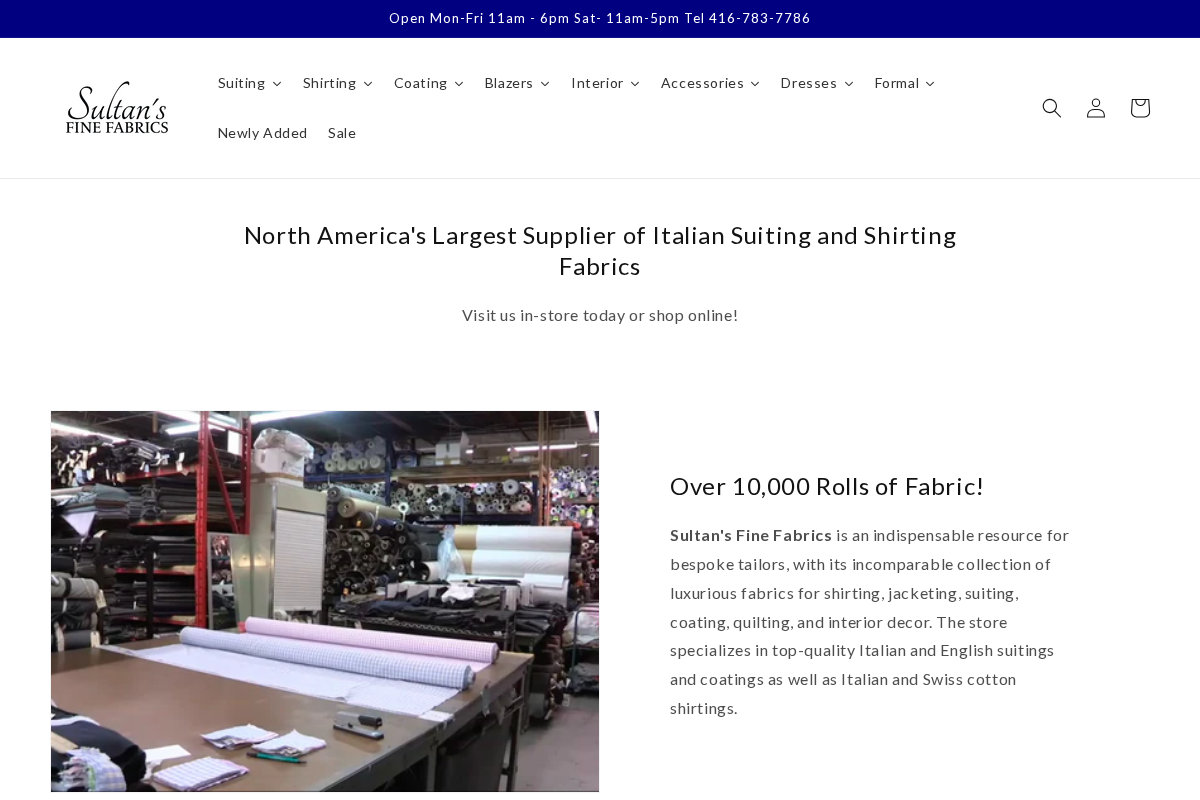Select the Shirting navigation link
Screen dimensions: 1200x800
click(x=330, y=83)
